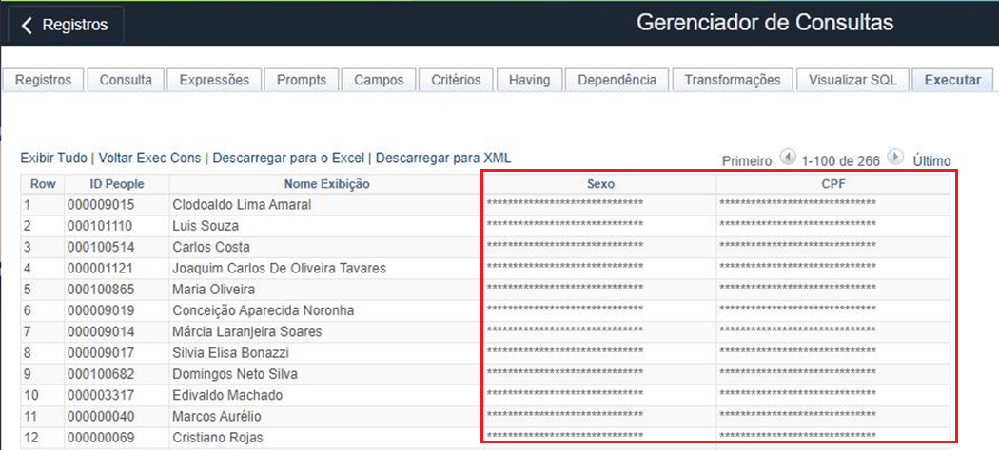This screenshot has width=999, height=450.
Task: Select the Expressões tab
Action: (214, 80)
